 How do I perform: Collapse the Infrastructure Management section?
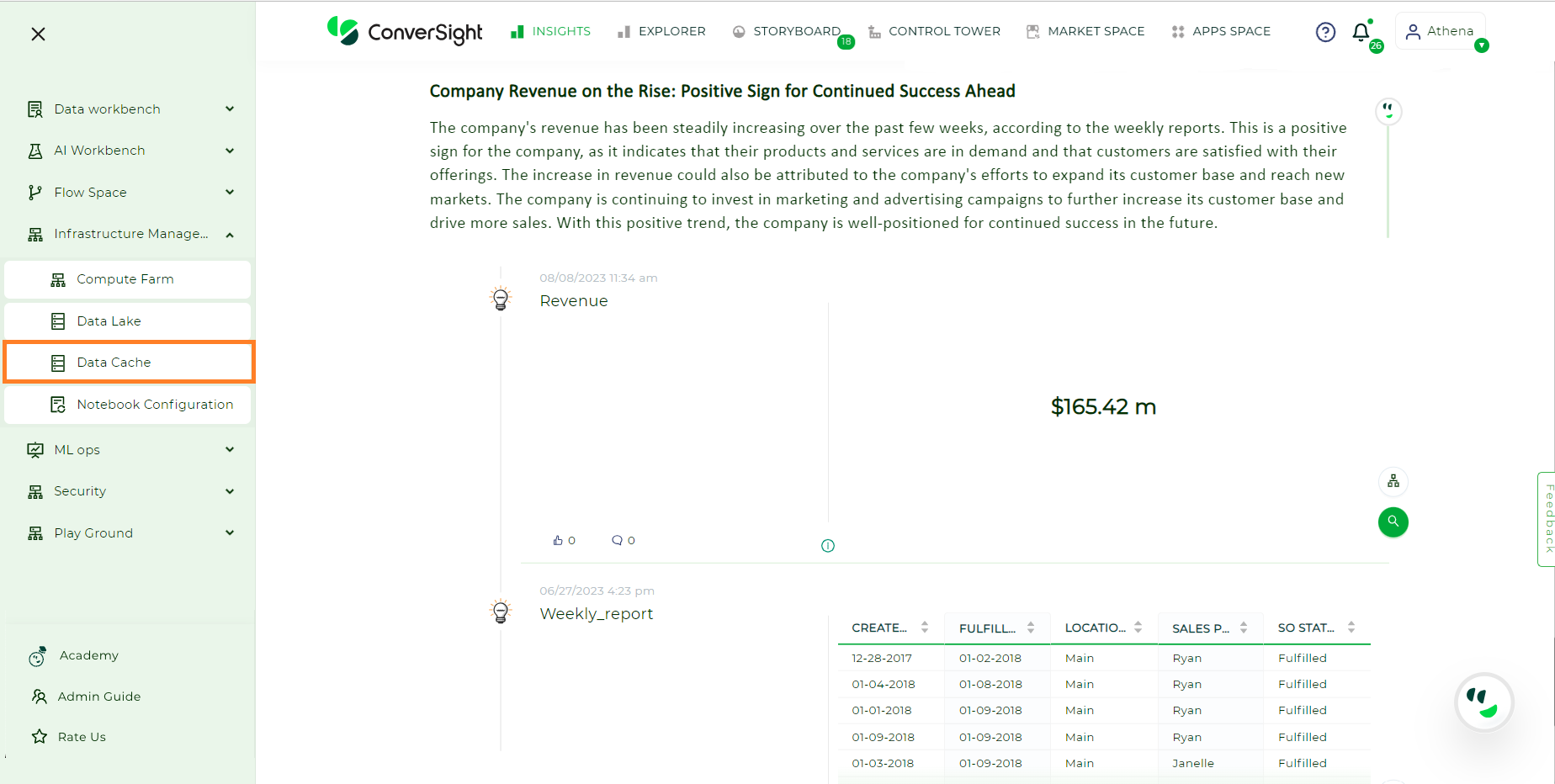pyautogui.click(x=230, y=235)
